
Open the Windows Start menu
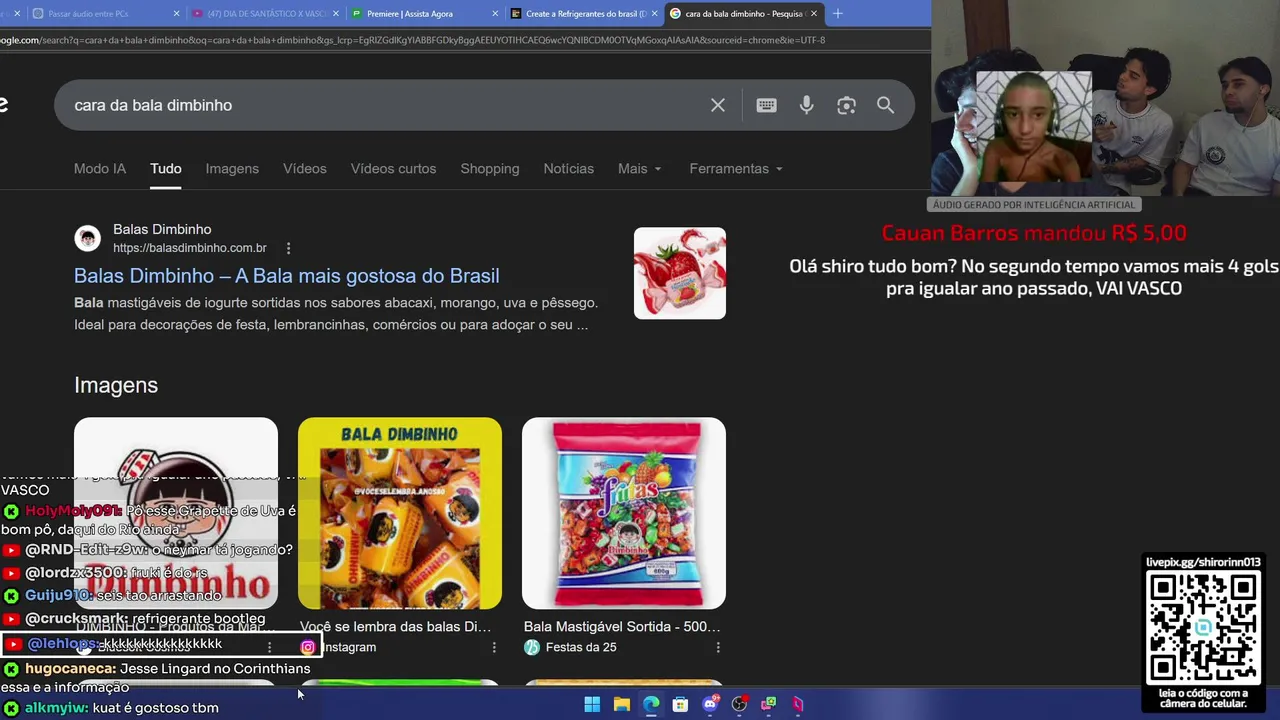pyautogui.click(x=592, y=704)
